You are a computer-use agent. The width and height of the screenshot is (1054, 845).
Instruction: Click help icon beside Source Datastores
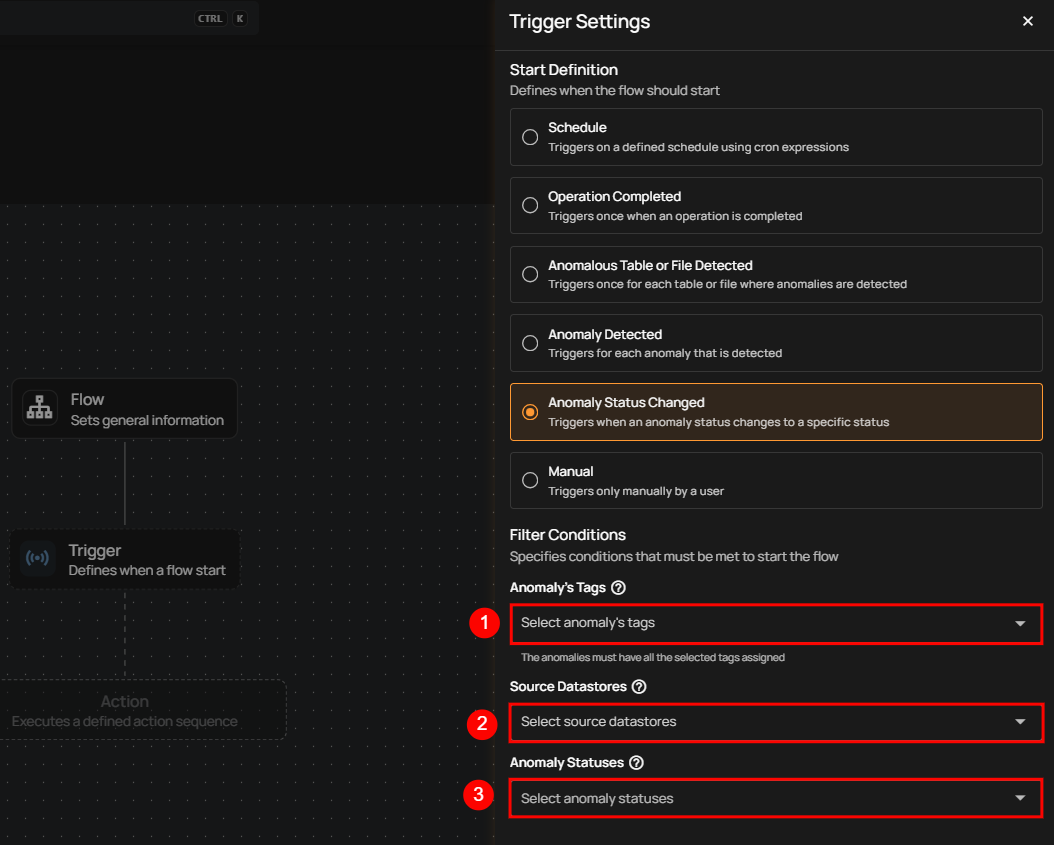click(x=639, y=687)
